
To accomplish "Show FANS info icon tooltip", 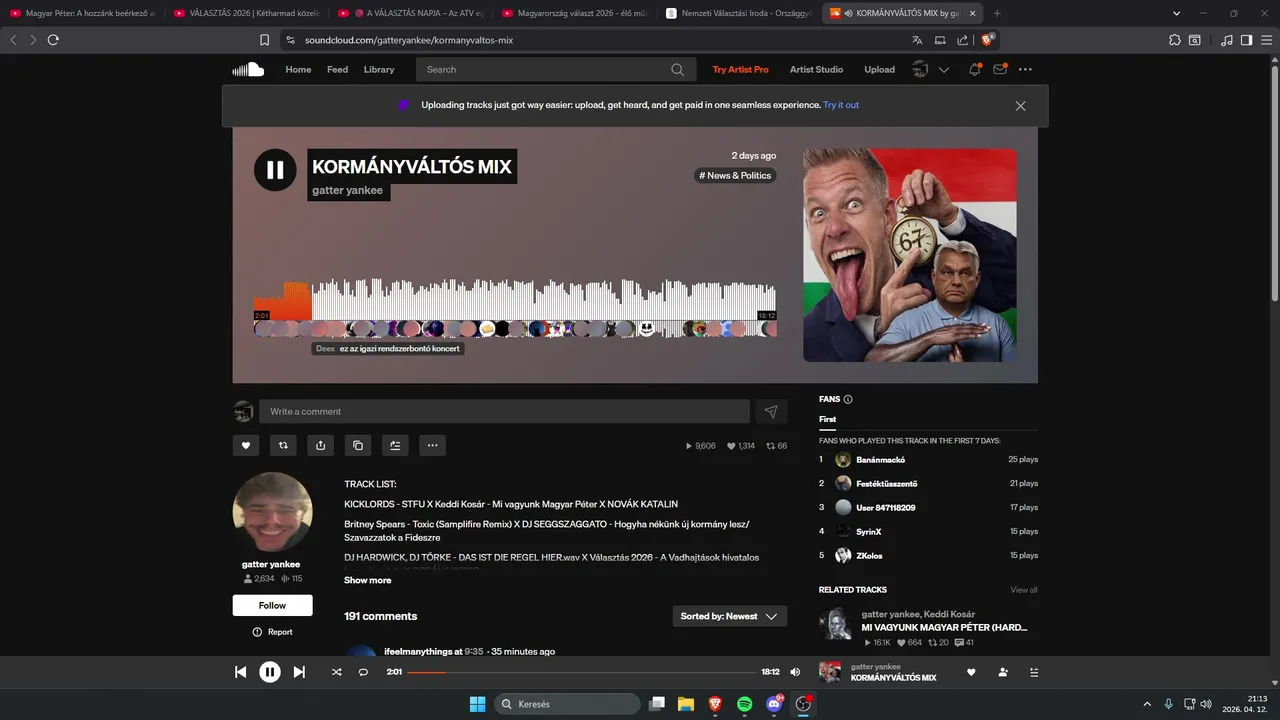I will pyautogui.click(x=848, y=399).
